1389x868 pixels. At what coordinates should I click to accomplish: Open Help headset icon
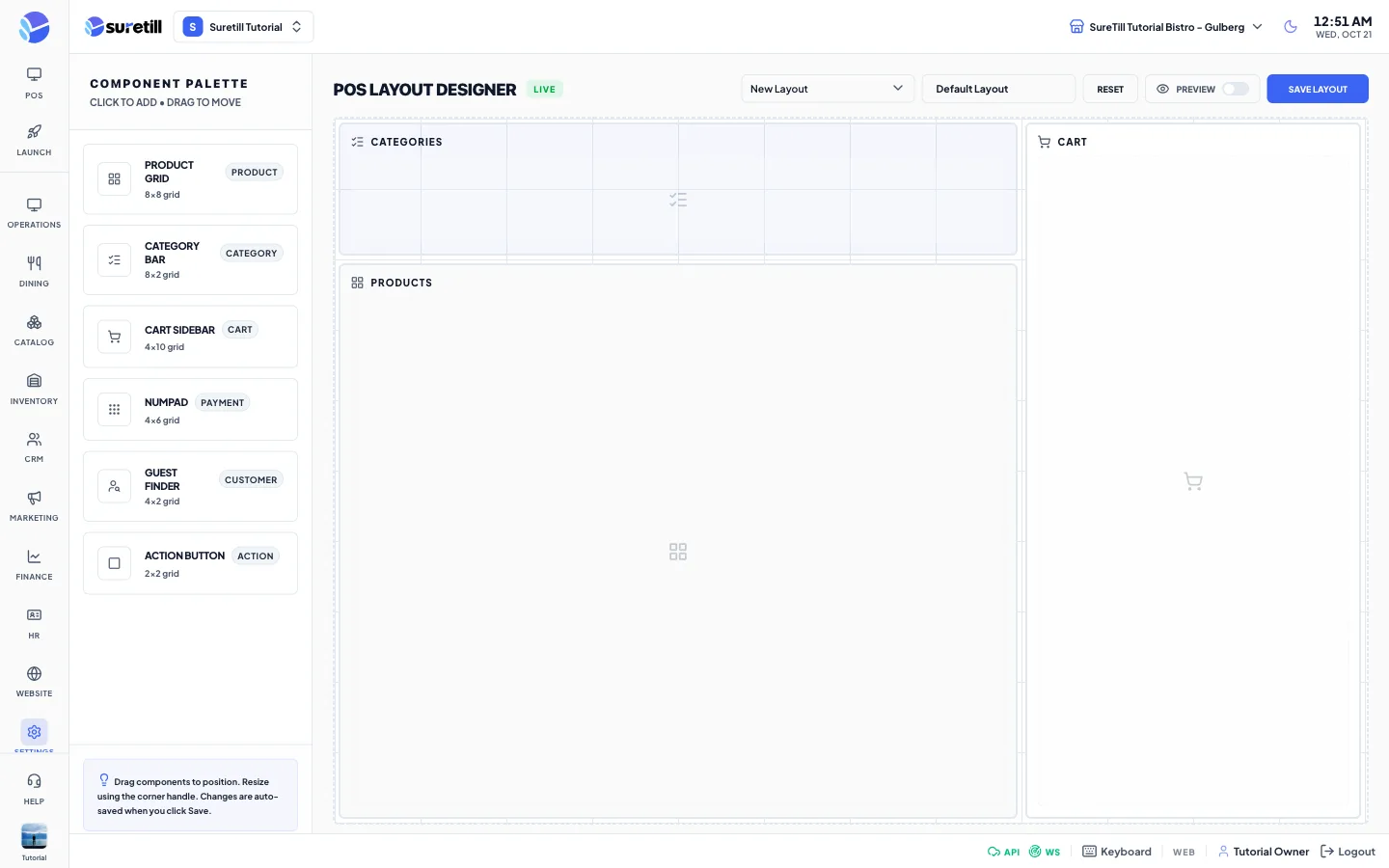(x=34, y=781)
